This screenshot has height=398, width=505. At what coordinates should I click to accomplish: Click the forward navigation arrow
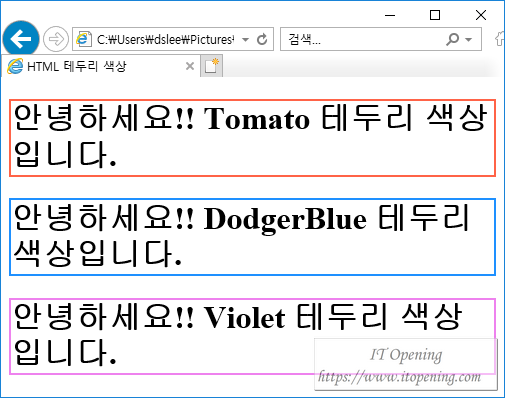[x=56, y=39]
